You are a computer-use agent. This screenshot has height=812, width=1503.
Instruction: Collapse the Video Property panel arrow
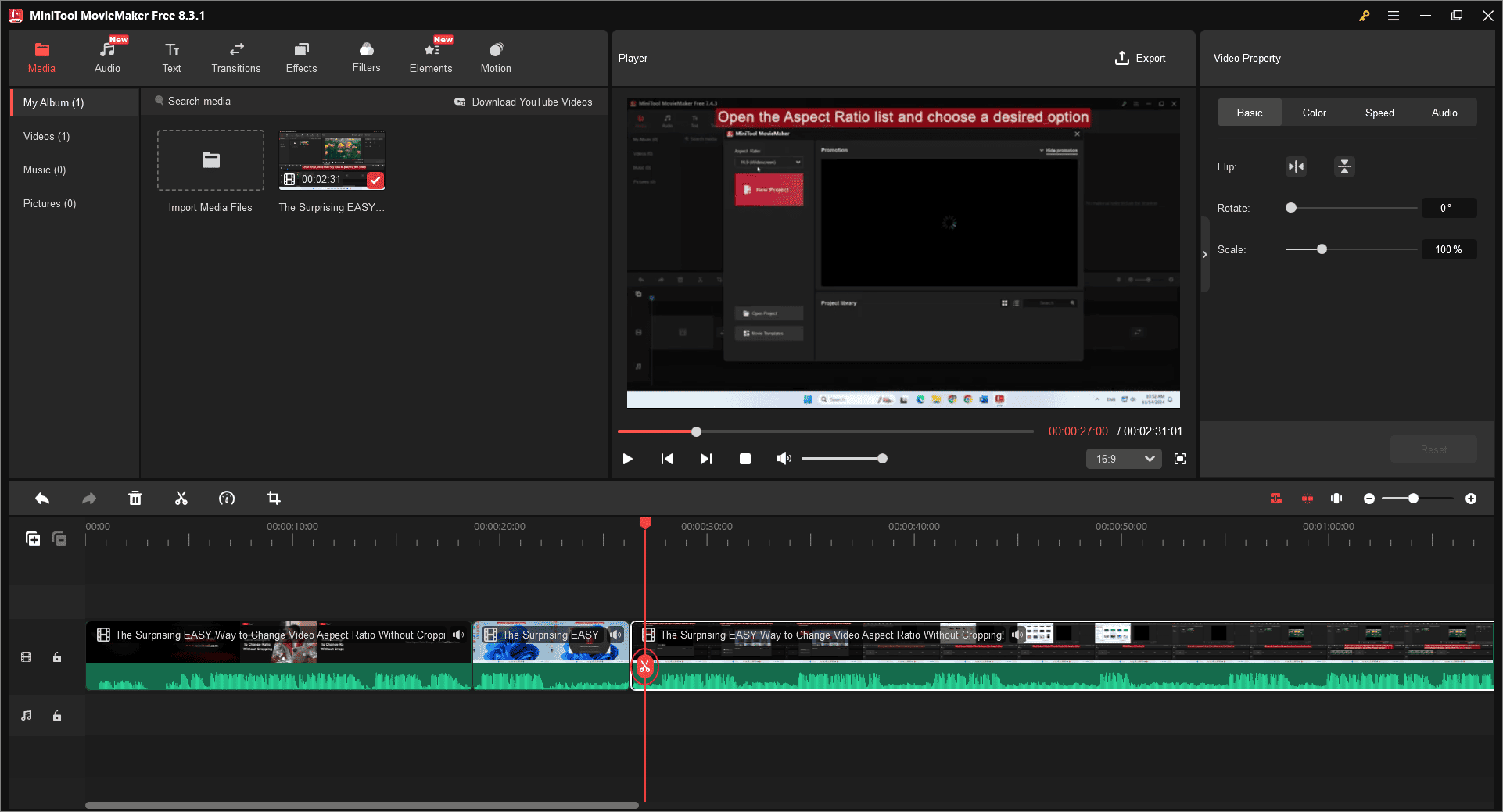point(1204,254)
